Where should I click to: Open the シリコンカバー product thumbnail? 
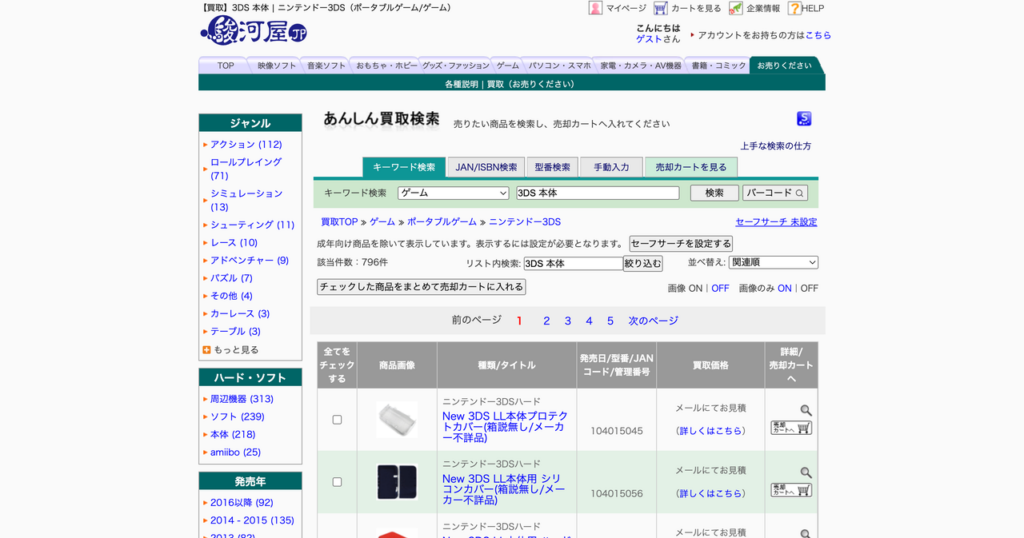(397, 482)
